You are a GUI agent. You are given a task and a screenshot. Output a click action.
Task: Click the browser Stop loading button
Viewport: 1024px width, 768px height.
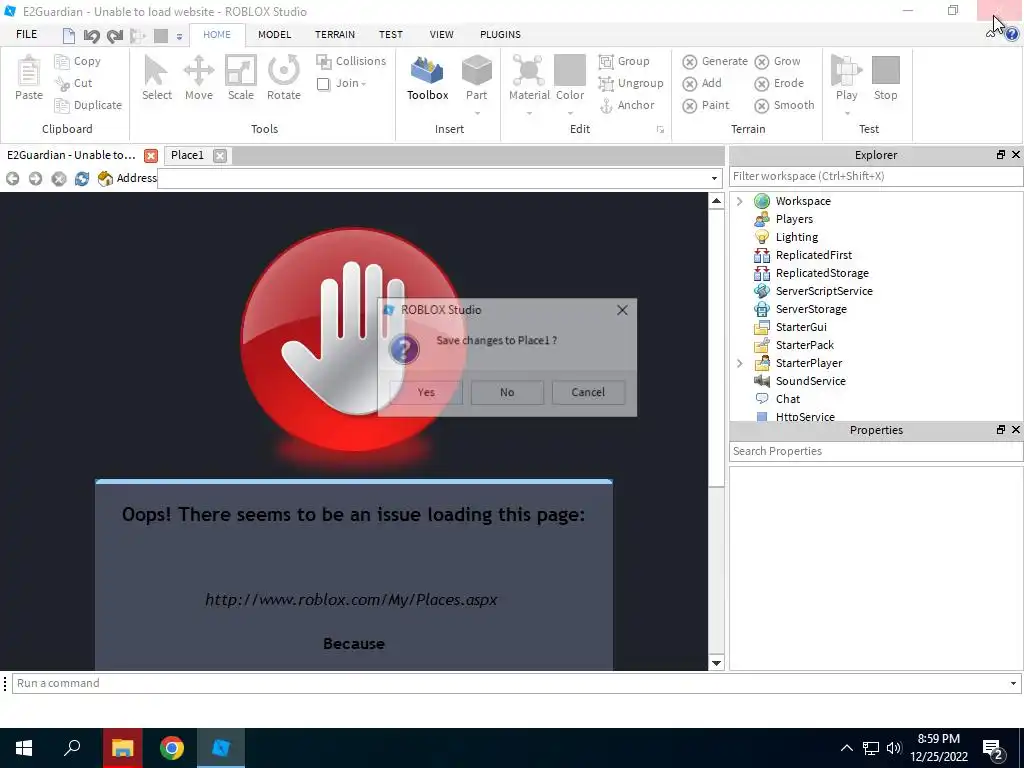pos(59,178)
